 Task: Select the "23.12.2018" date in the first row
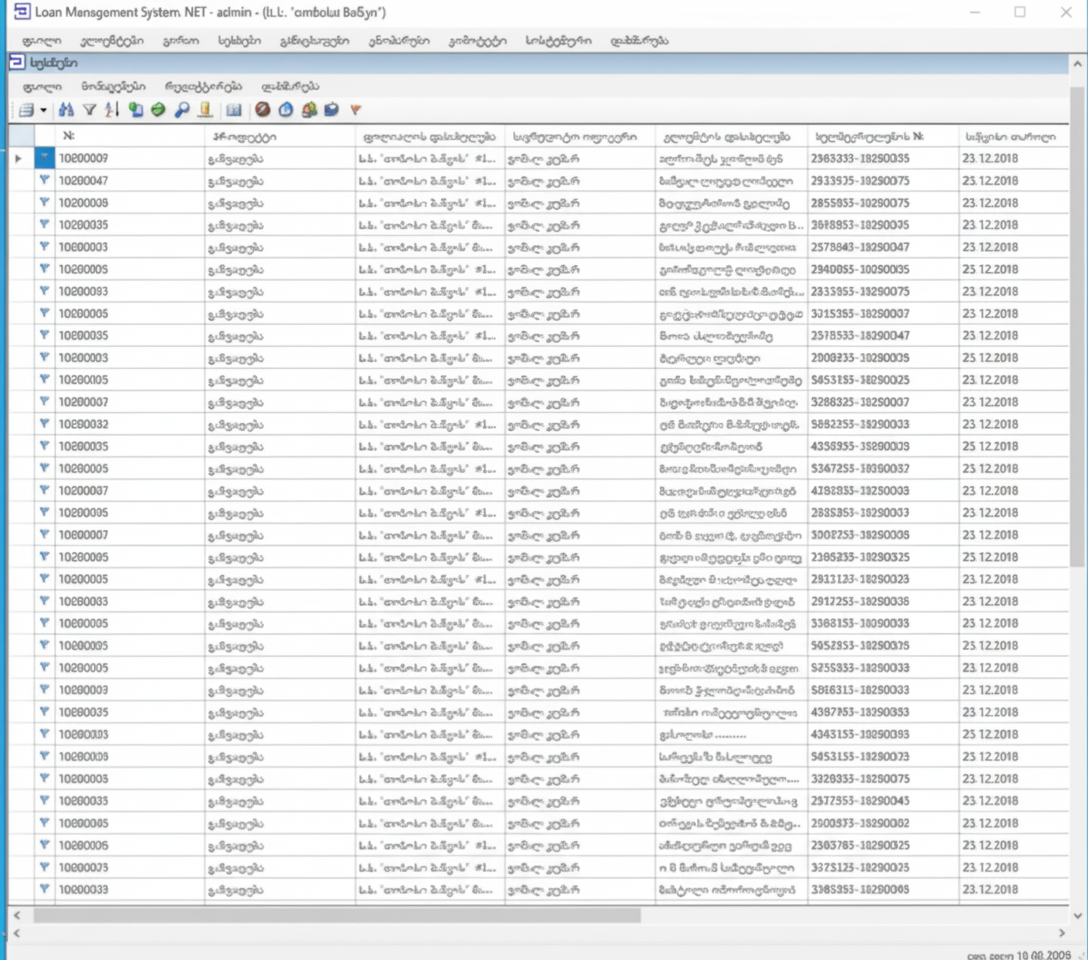pyautogui.click(x=989, y=158)
